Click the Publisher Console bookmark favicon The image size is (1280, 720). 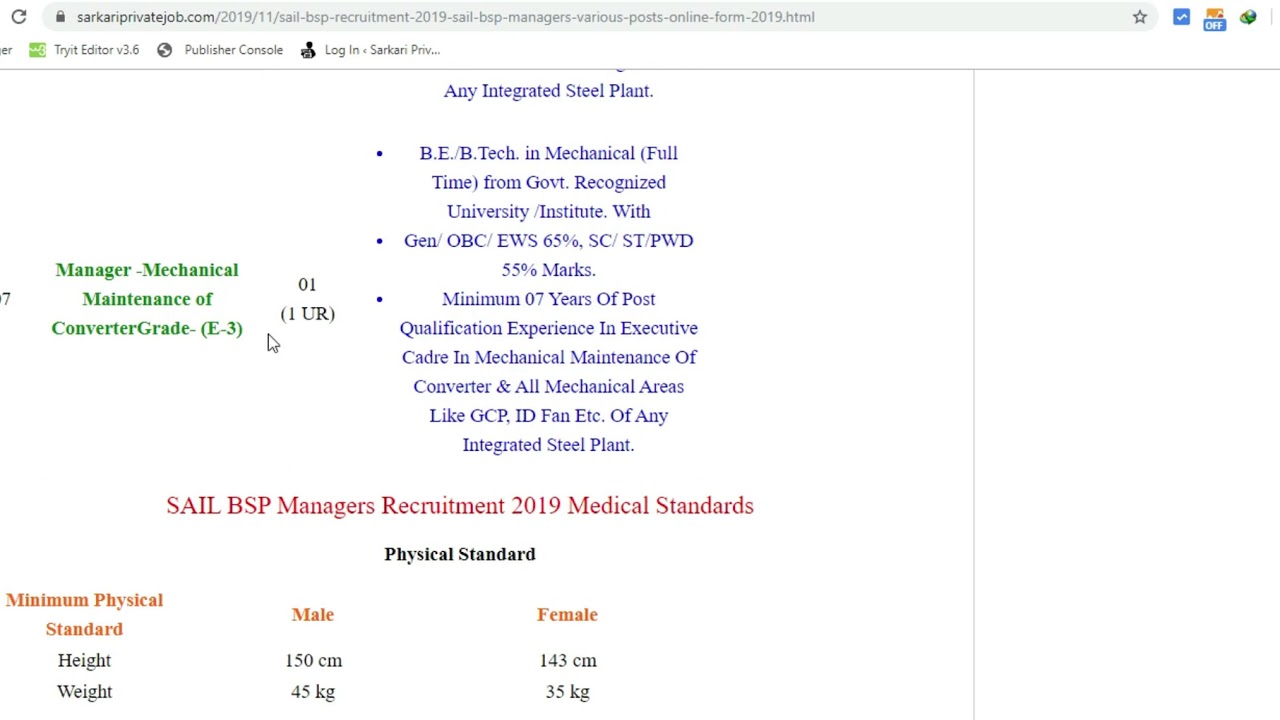pyautogui.click(x=165, y=50)
